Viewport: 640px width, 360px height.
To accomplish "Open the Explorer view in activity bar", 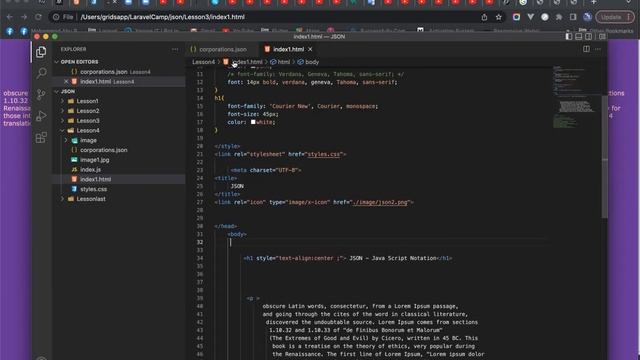I will 41,52.
